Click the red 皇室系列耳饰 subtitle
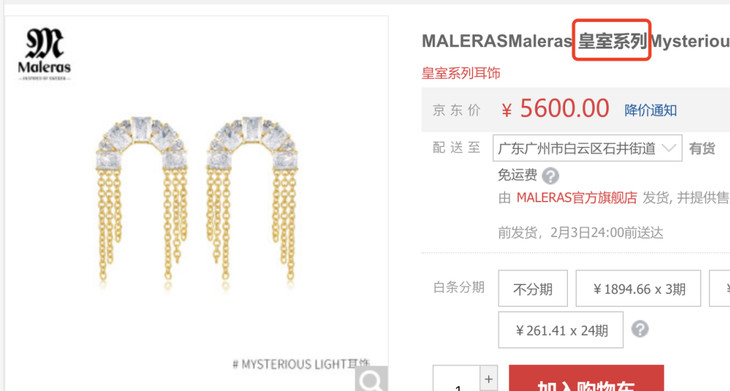Viewport: 730px width, 391px height. click(x=461, y=73)
